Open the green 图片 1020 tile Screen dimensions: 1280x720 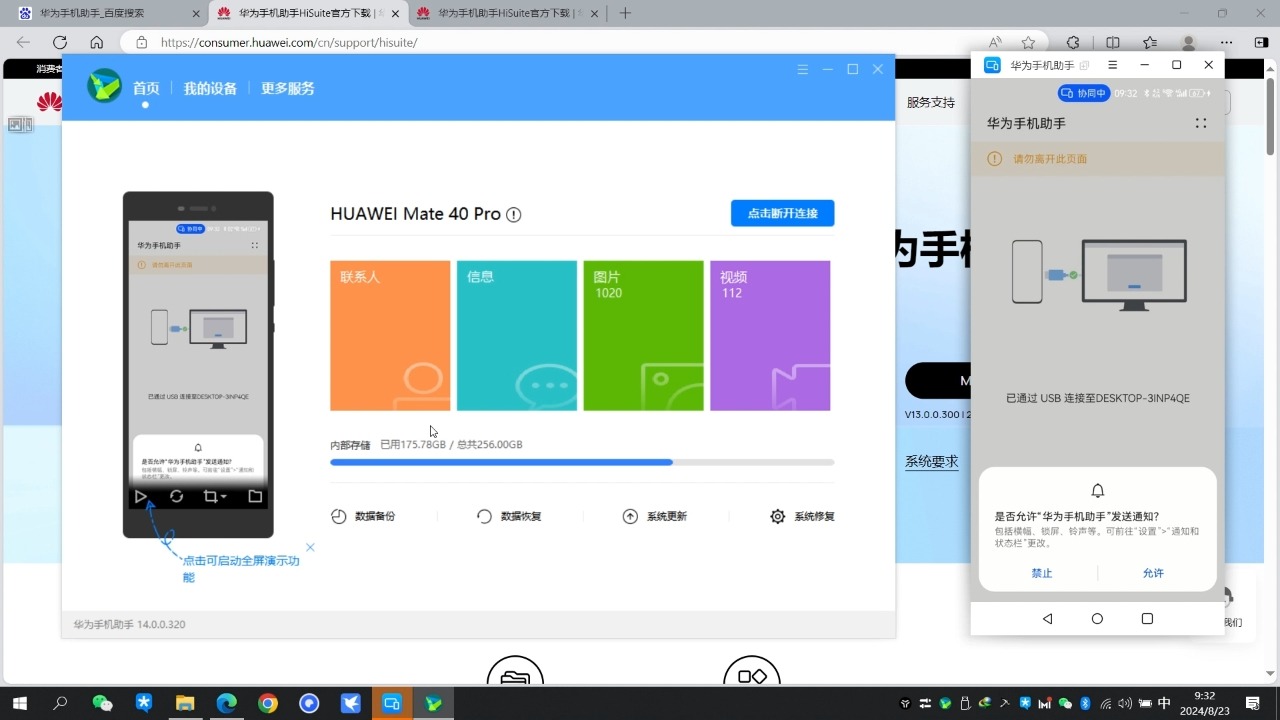[643, 336]
